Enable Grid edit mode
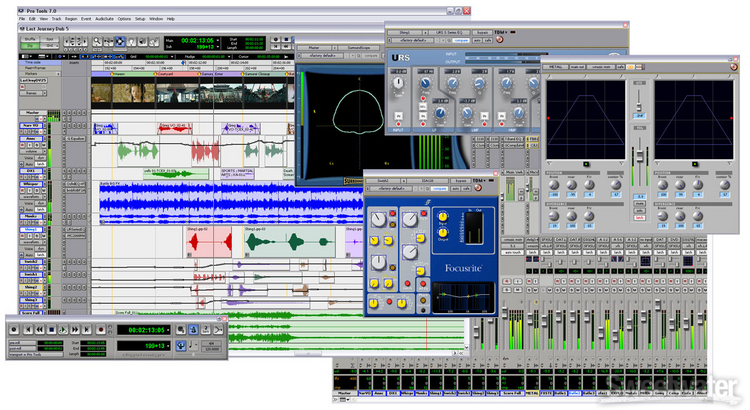The image size is (750, 410). [x=49, y=45]
